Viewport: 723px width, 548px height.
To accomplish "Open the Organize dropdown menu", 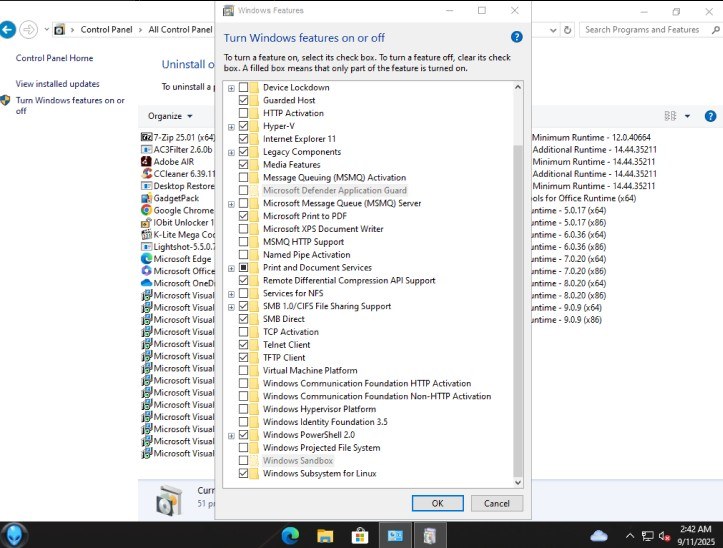I will [x=170, y=116].
